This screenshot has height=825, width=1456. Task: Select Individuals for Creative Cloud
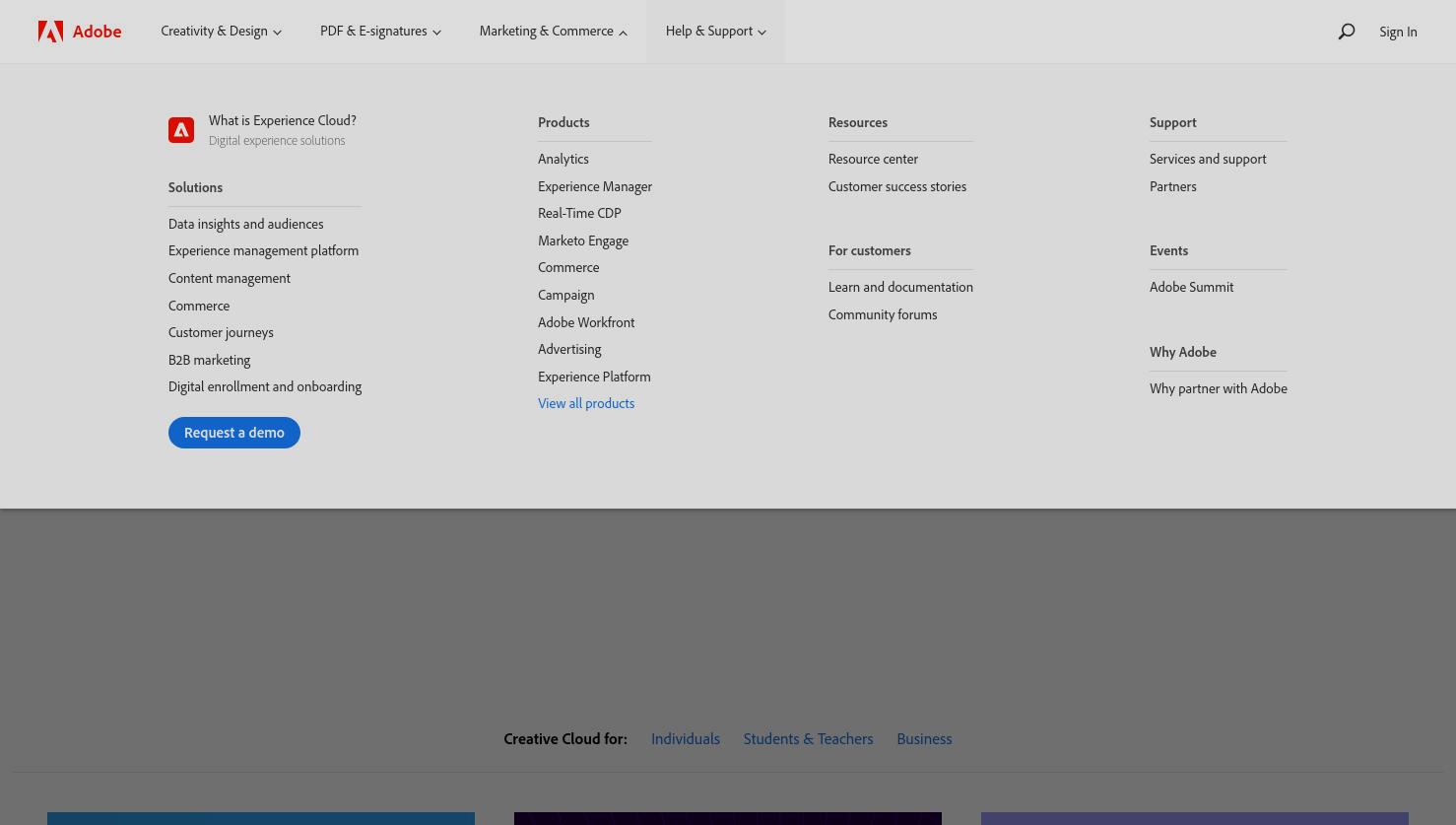686,738
